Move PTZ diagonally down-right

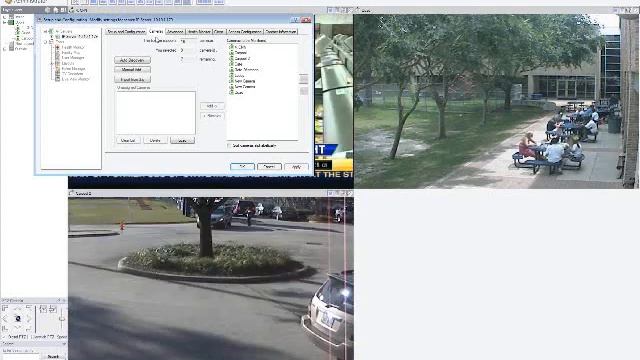(x=29, y=329)
